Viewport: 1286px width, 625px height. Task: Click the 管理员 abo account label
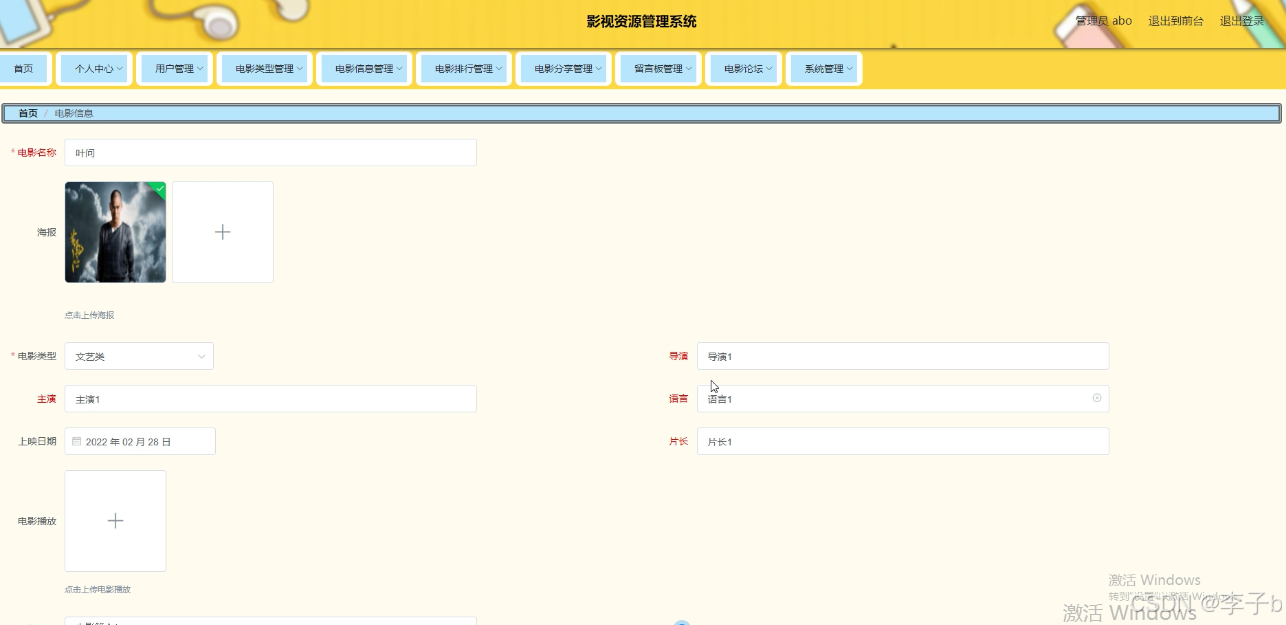[x=1103, y=21]
